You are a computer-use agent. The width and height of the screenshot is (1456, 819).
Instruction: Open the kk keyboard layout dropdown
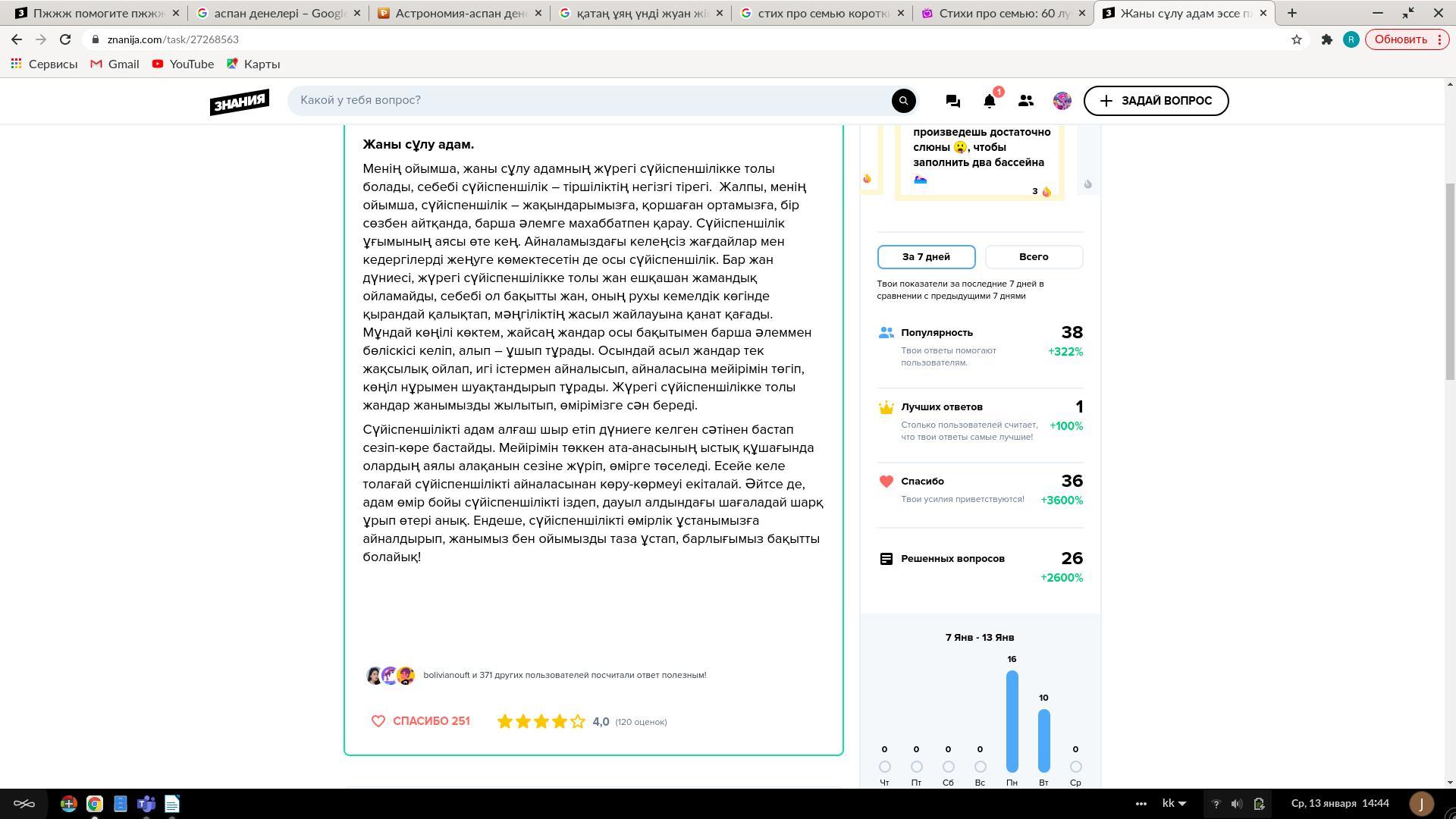[x=1174, y=804]
